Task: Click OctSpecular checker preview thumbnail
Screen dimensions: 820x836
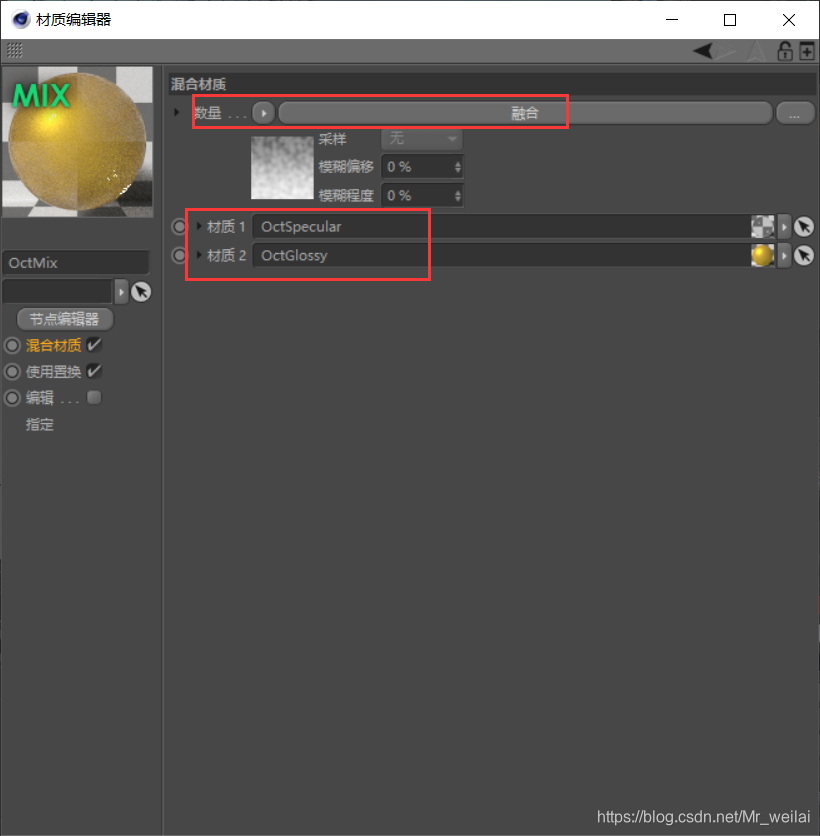Action: (x=762, y=227)
